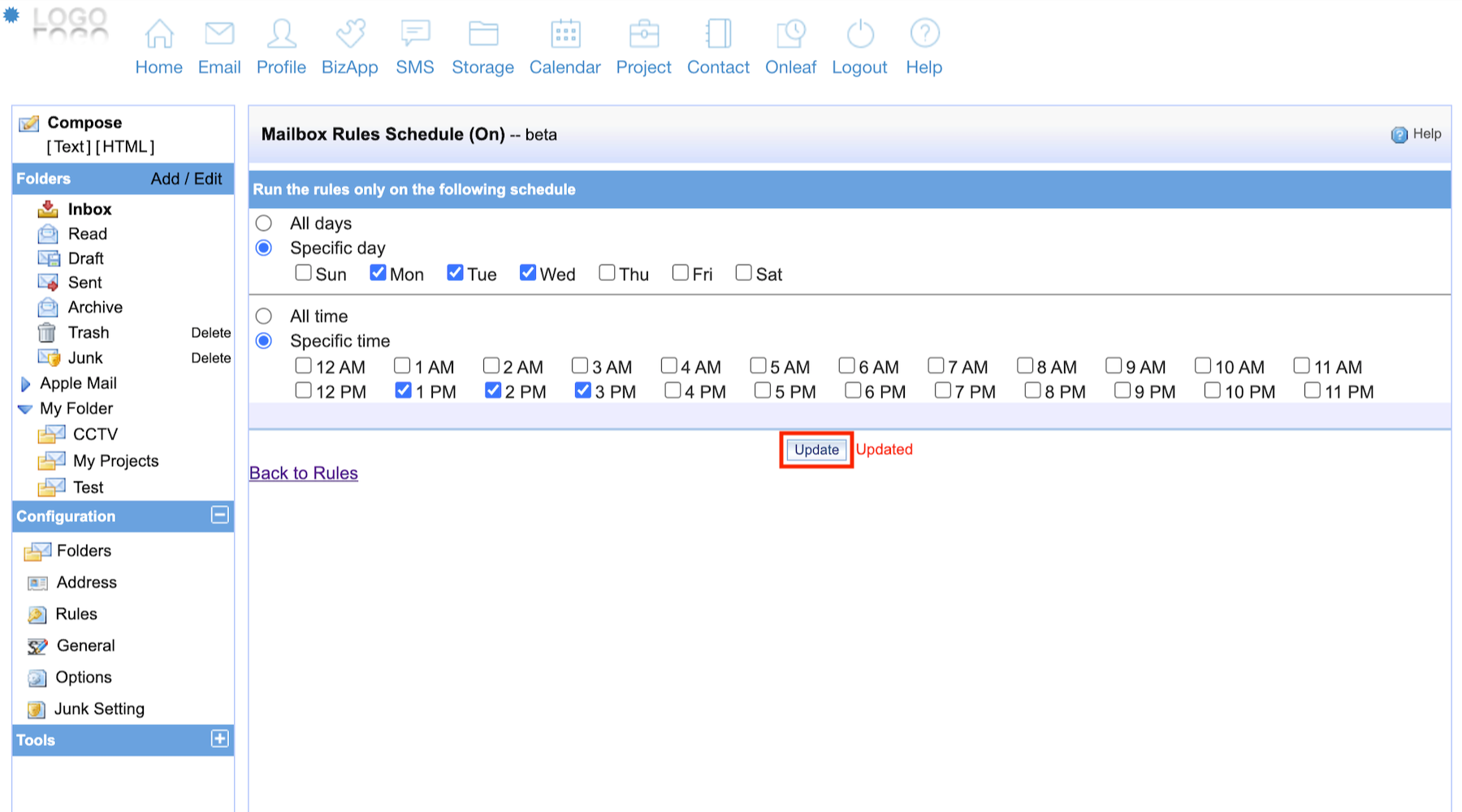
Task: Click the Update button
Action: pos(816,450)
